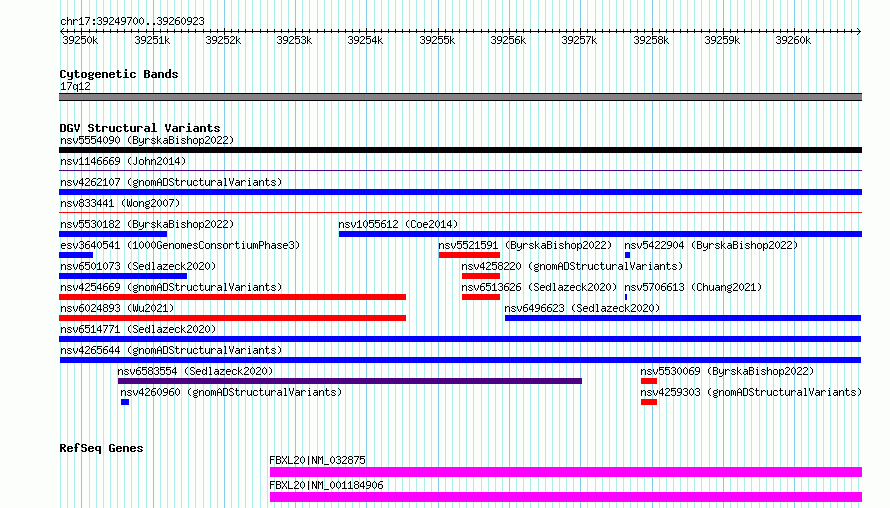The width and height of the screenshot is (890, 508).
Task: Open the Cytogenetic Bands track heading
Action: point(119,74)
